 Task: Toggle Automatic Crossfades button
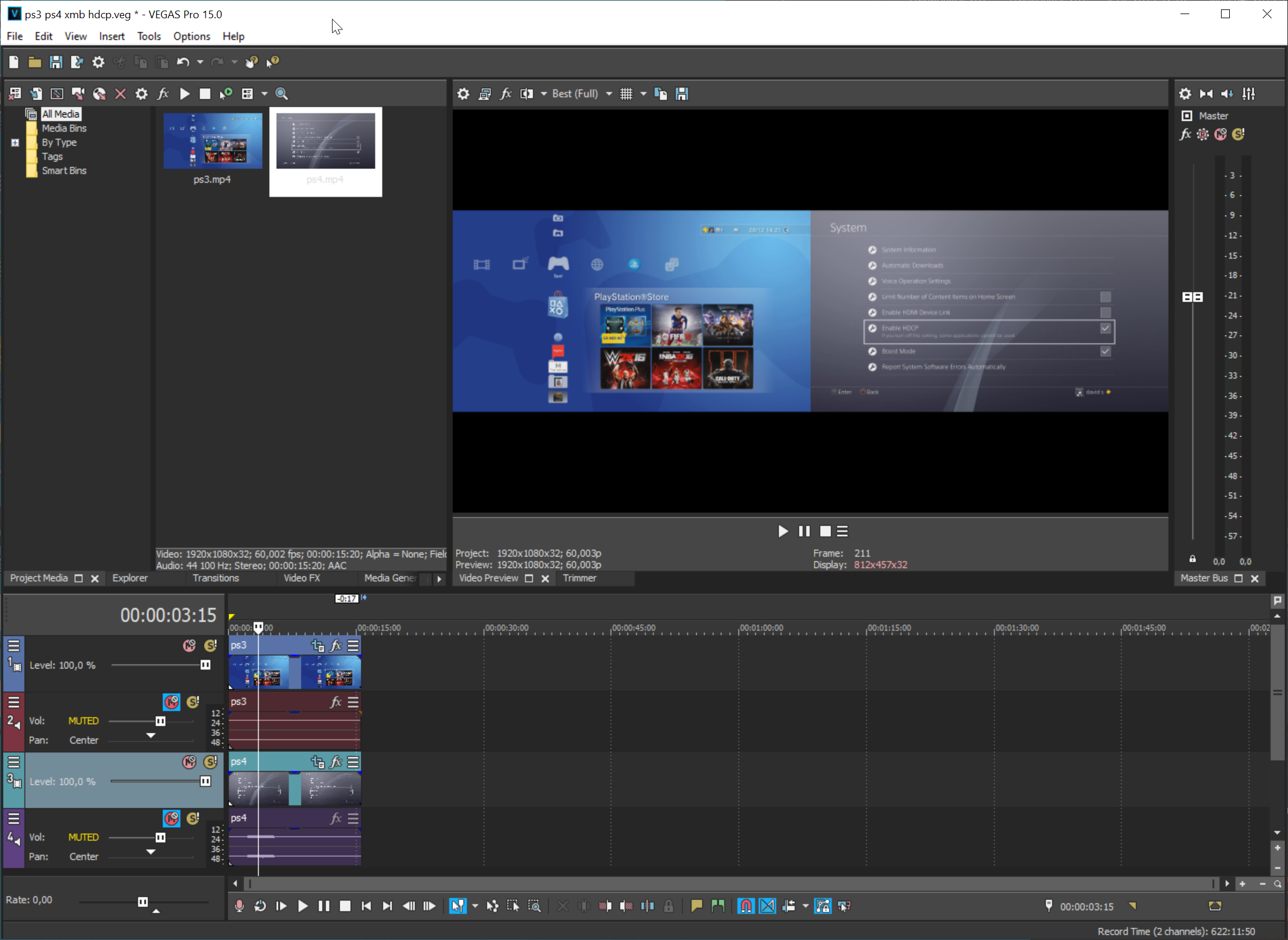click(x=767, y=906)
